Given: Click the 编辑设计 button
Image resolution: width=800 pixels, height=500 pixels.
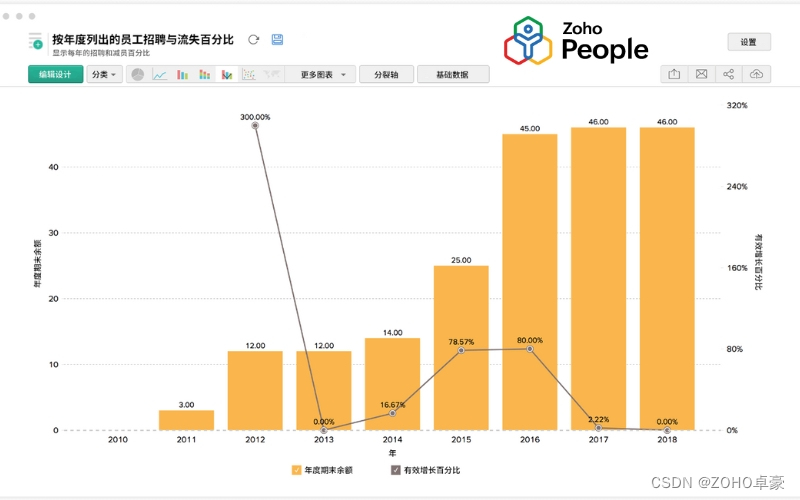Looking at the screenshot, I should [x=56, y=74].
